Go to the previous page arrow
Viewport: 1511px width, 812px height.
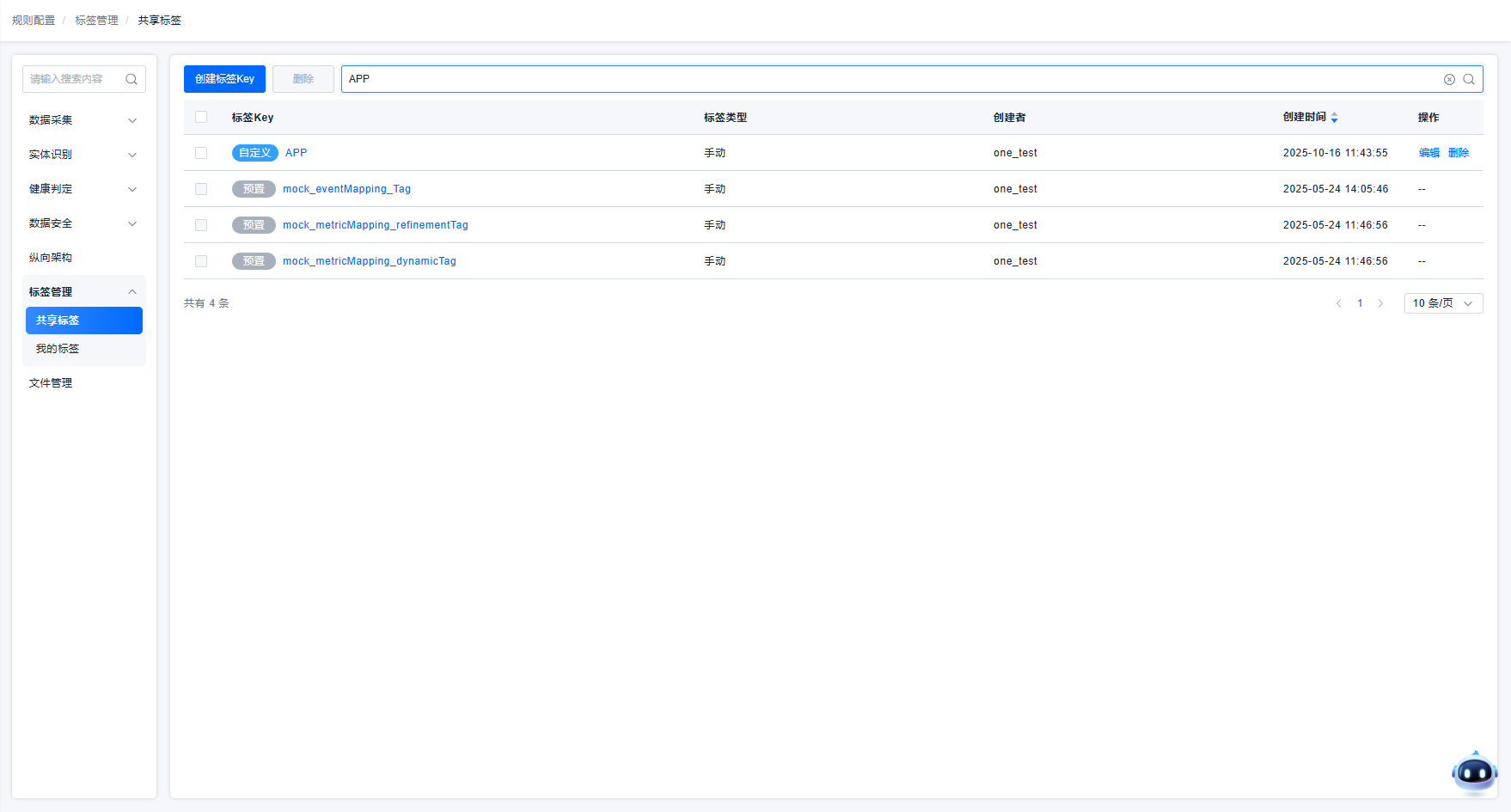click(1338, 303)
